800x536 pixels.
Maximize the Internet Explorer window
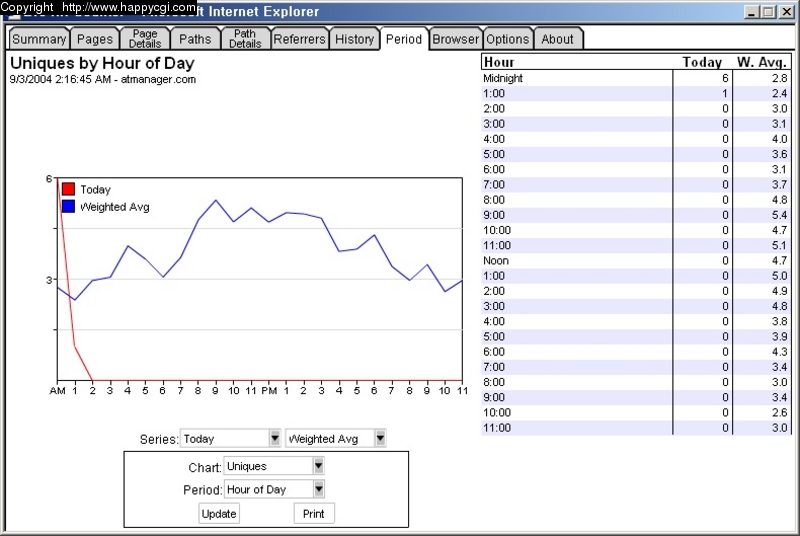tap(768, 12)
